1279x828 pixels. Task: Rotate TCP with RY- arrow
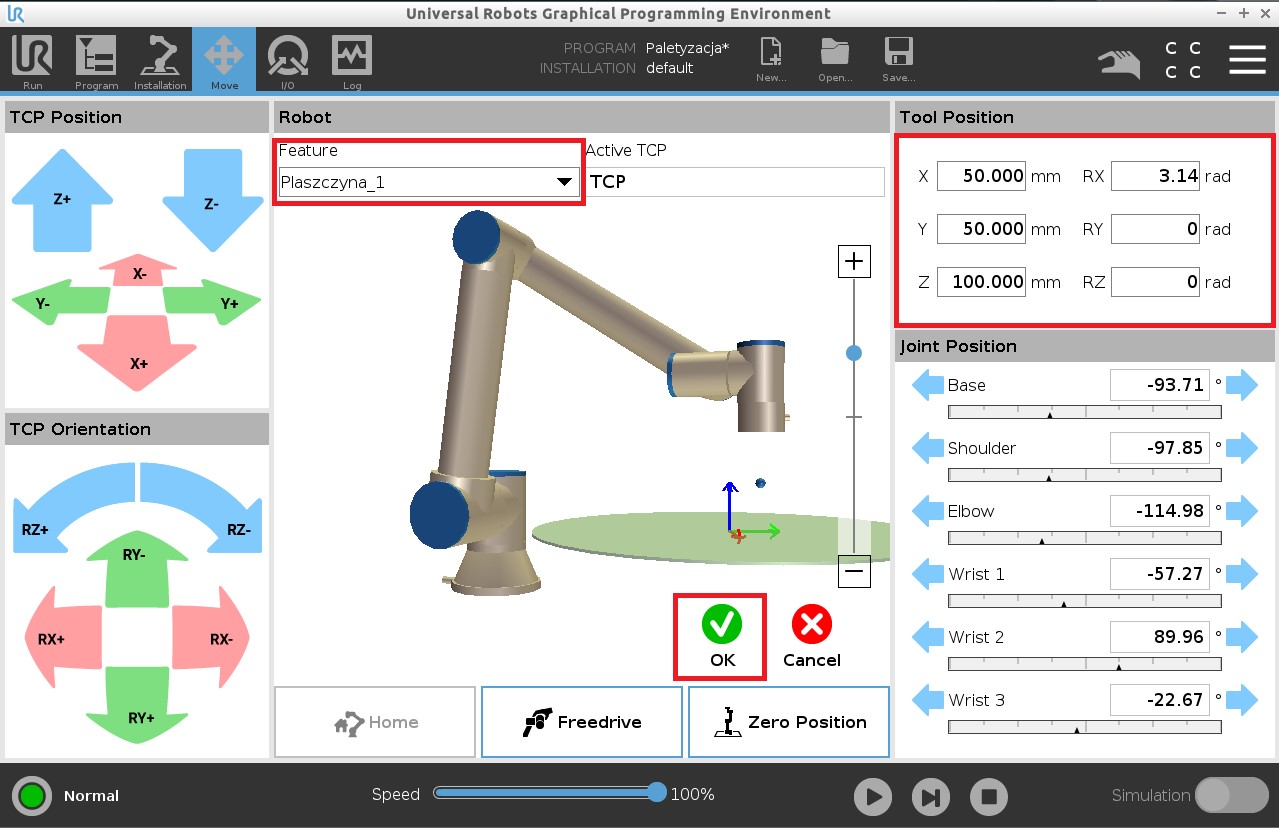[x=135, y=568]
